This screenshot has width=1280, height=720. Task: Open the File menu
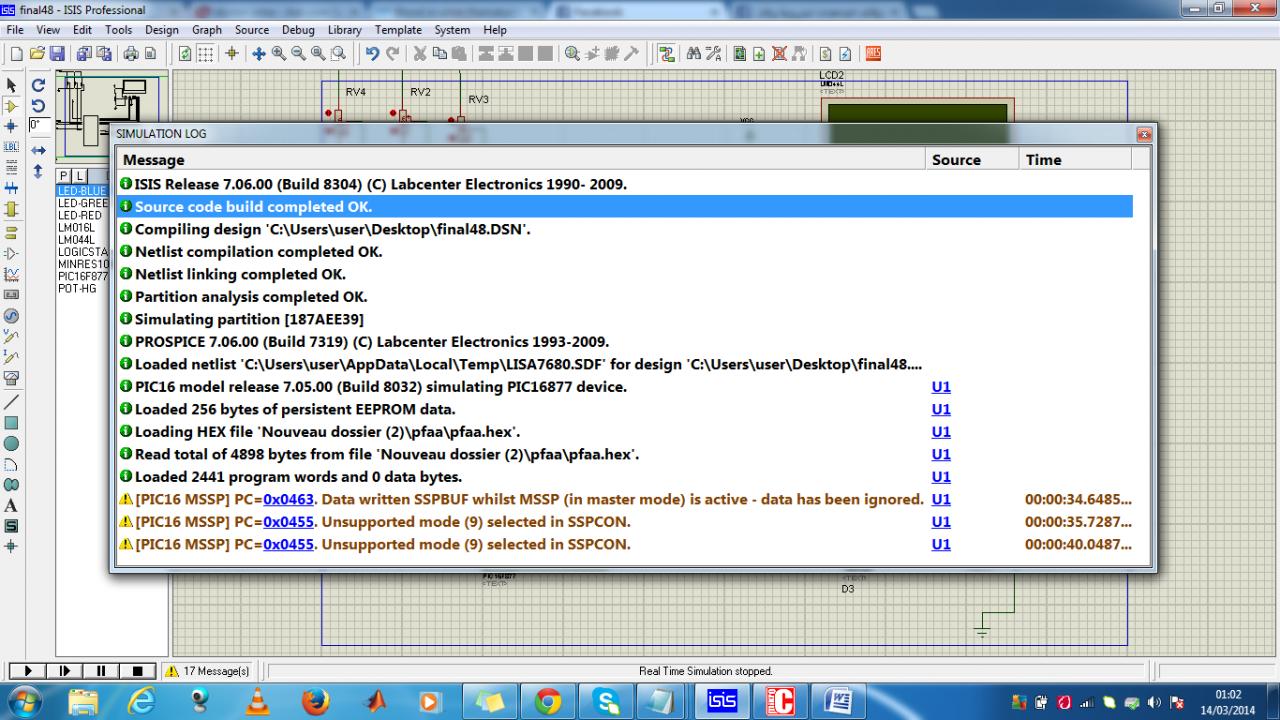15,30
